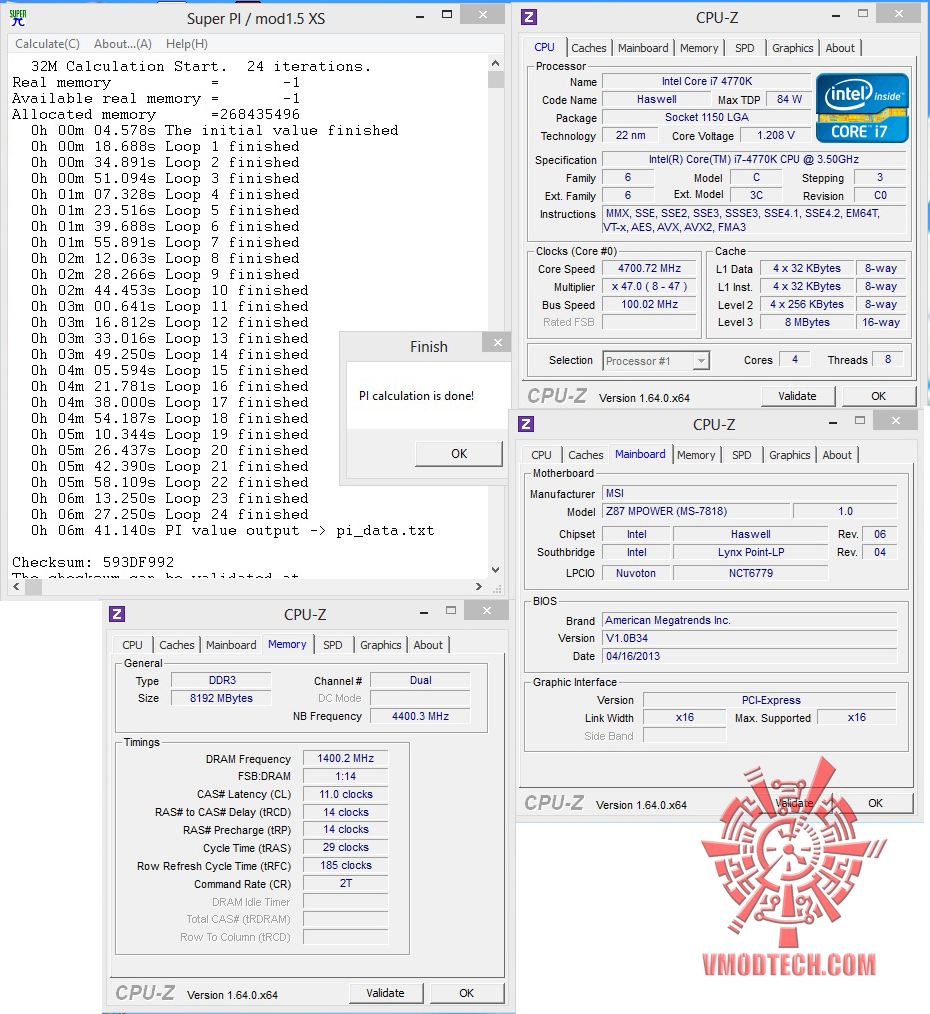
Task: Click the Super PI horizontal scrollbar thumb
Action: click(33, 587)
